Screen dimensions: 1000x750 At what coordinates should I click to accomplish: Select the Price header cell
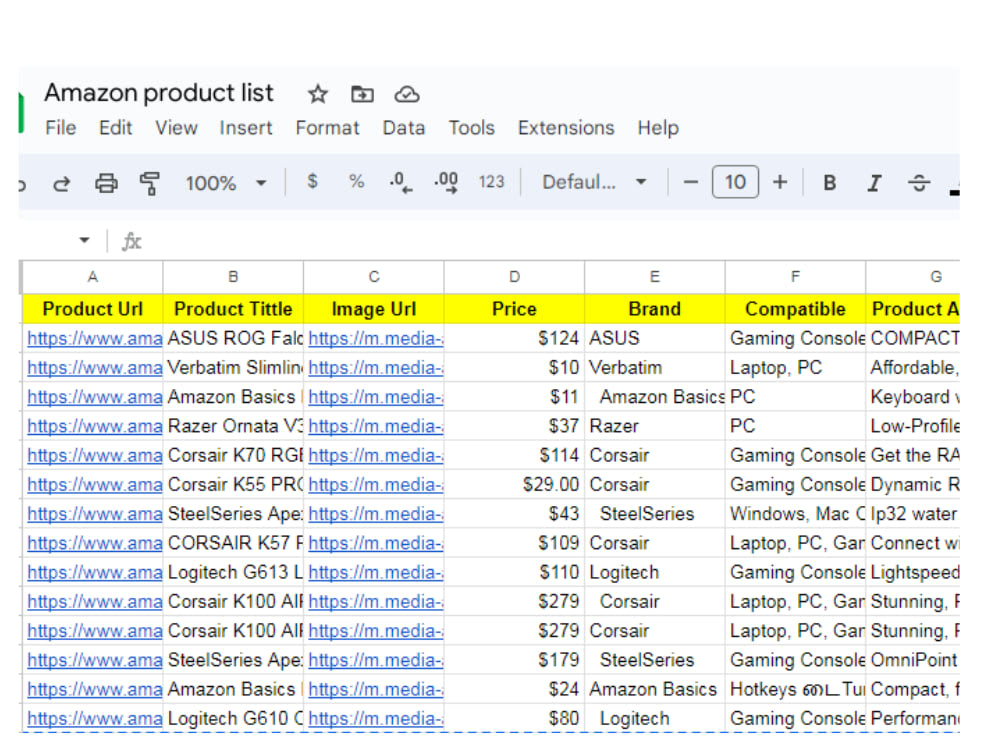click(514, 309)
